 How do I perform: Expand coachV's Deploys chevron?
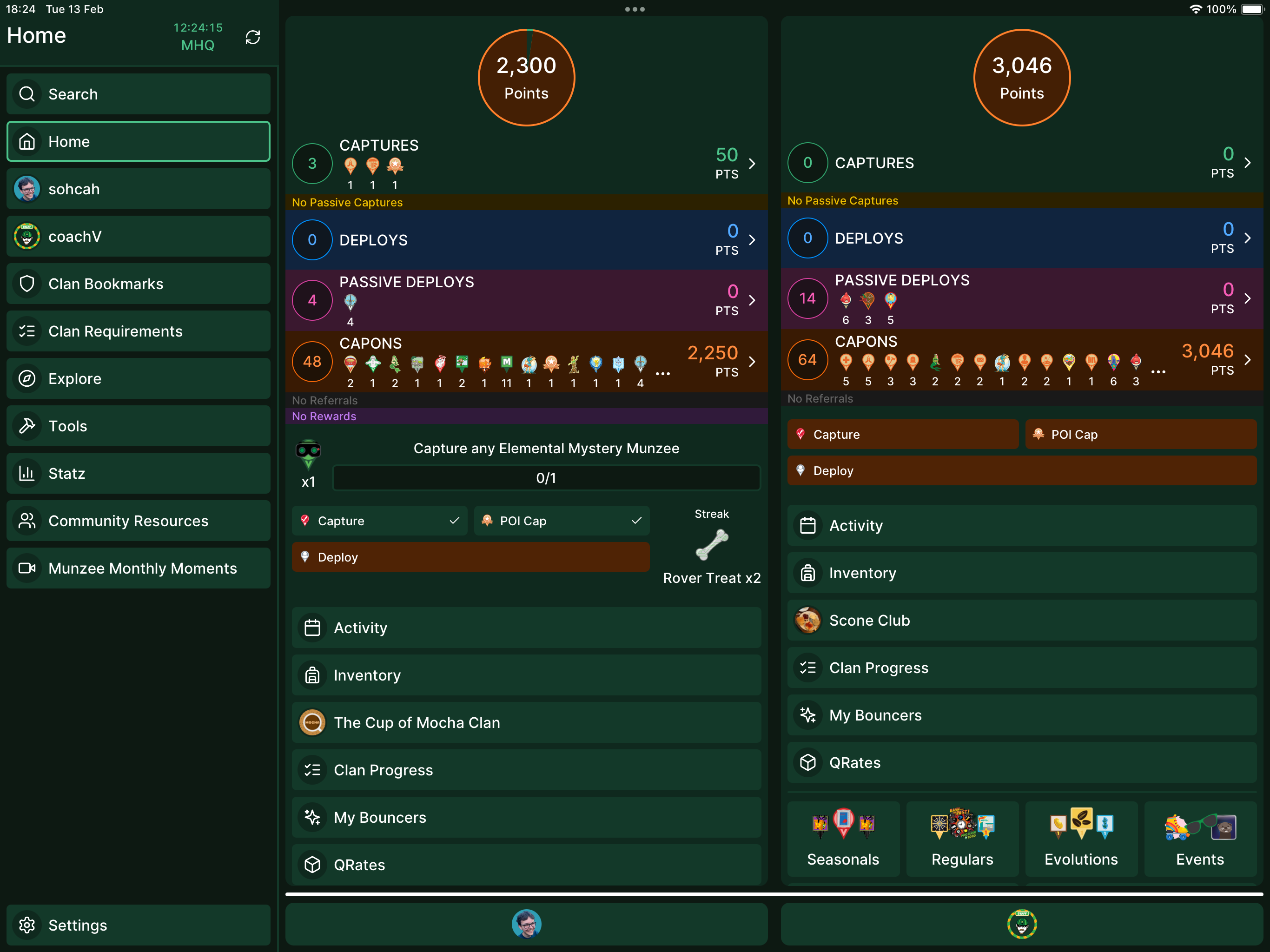click(1248, 238)
